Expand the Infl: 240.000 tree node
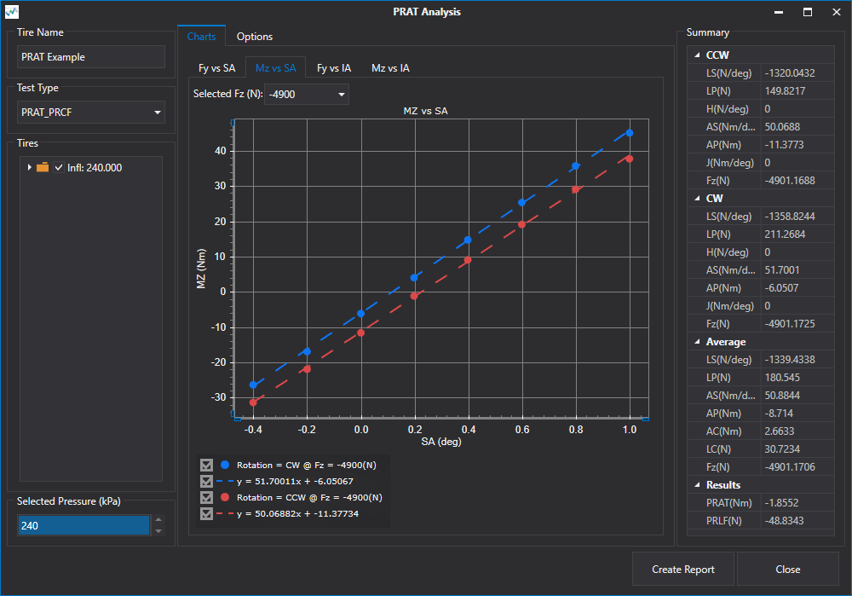 click(30, 167)
